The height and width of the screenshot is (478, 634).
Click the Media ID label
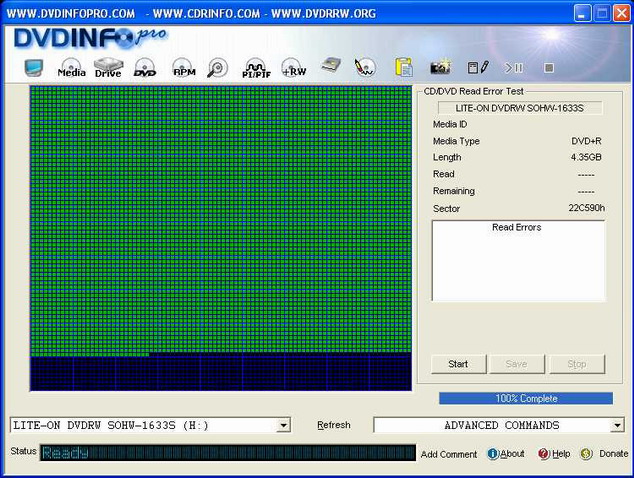coord(450,124)
